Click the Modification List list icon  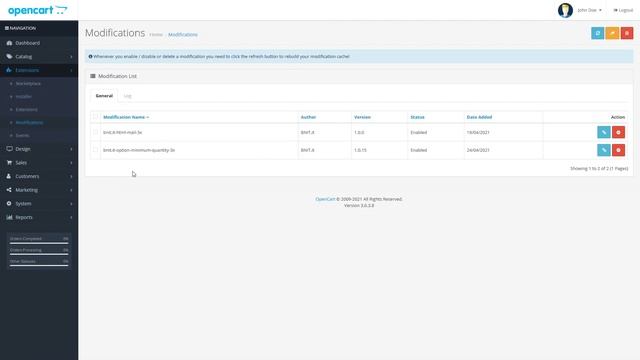(x=93, y=76)
